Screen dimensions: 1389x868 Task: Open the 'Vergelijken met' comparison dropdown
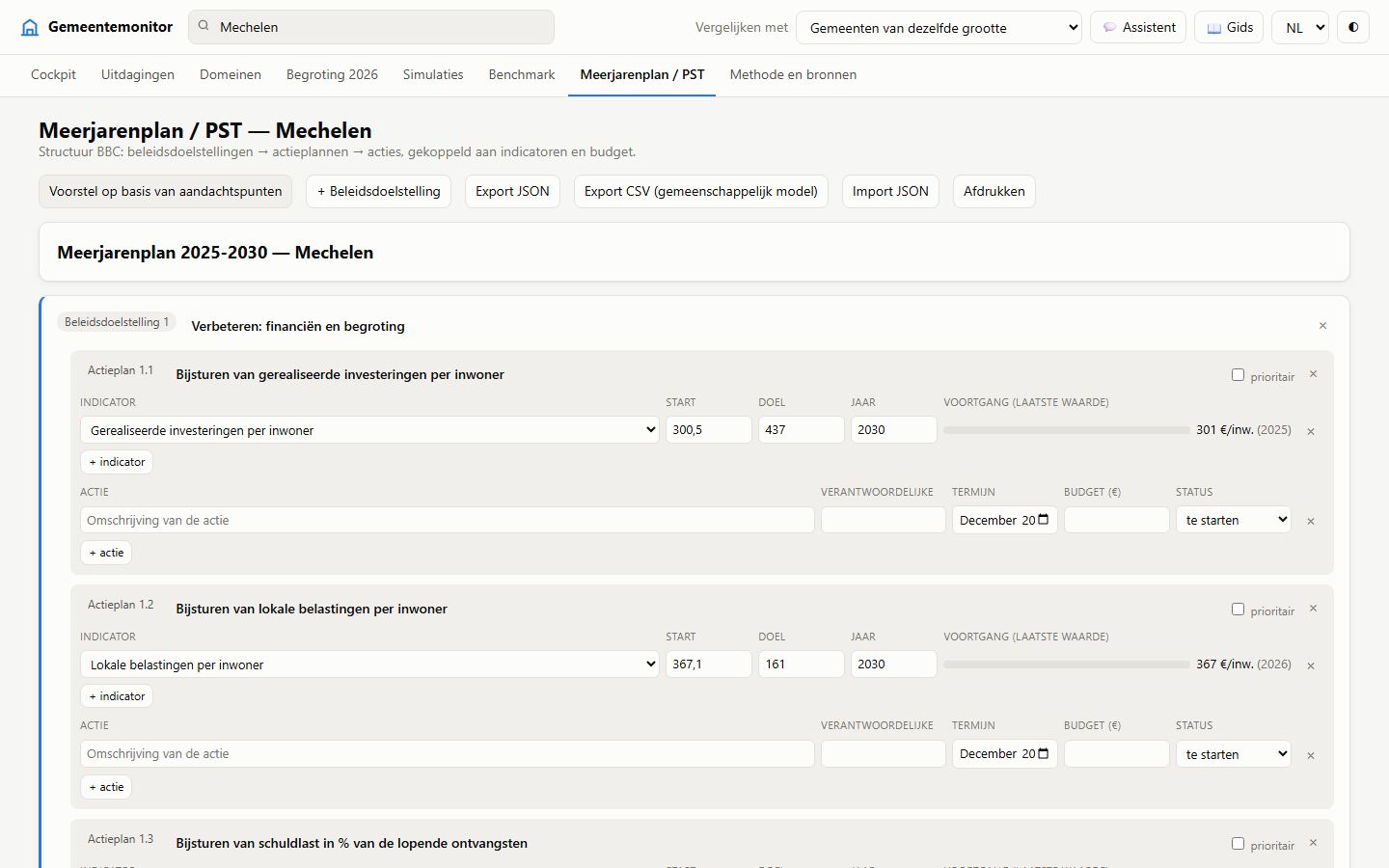click(x=939, y=28)
